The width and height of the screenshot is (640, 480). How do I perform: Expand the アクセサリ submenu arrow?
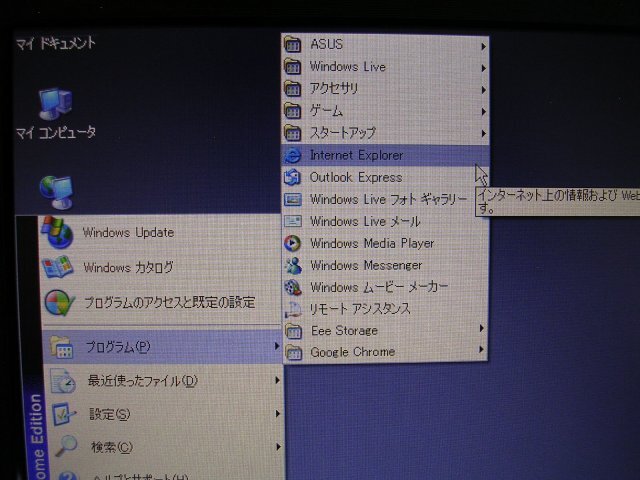(x=483, y=90)
